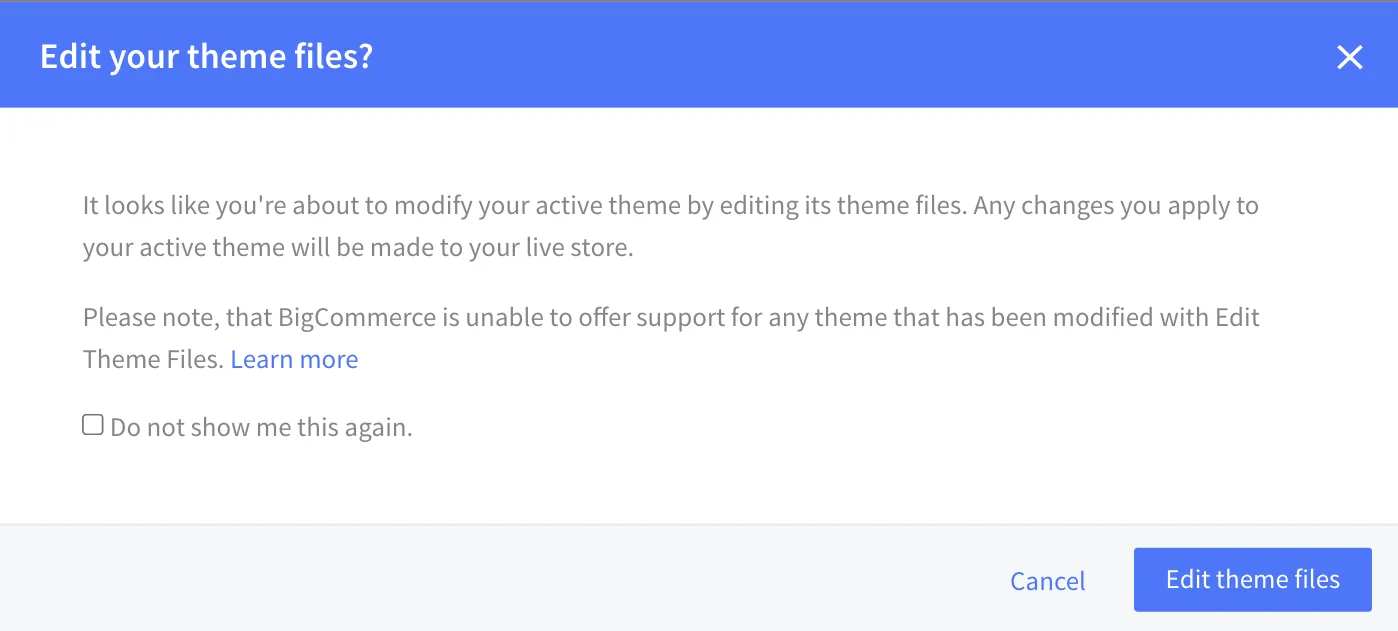Image resolution: width=1398 pixels, height=631 pixels.
Task: Click the word 'BigCommerce' in the notice
Action: [x=357, y=318]
